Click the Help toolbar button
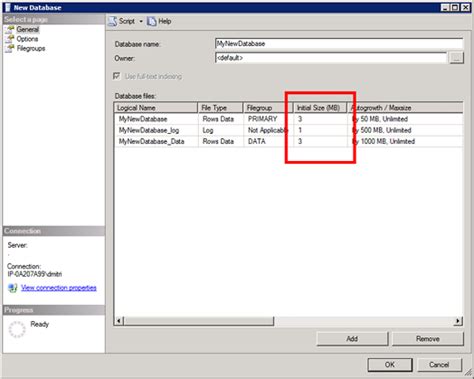Viewport: 474px width, 379px height. (159, 21)
